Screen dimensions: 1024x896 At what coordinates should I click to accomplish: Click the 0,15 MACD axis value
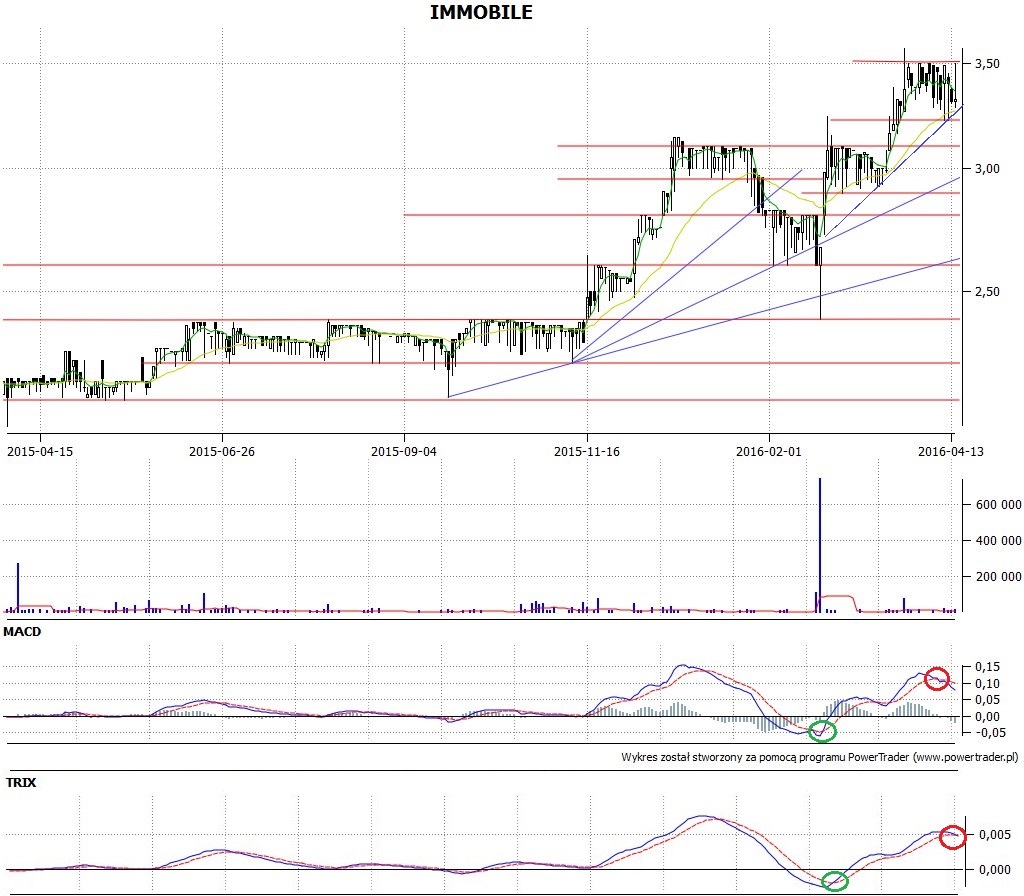coord(987,667)
